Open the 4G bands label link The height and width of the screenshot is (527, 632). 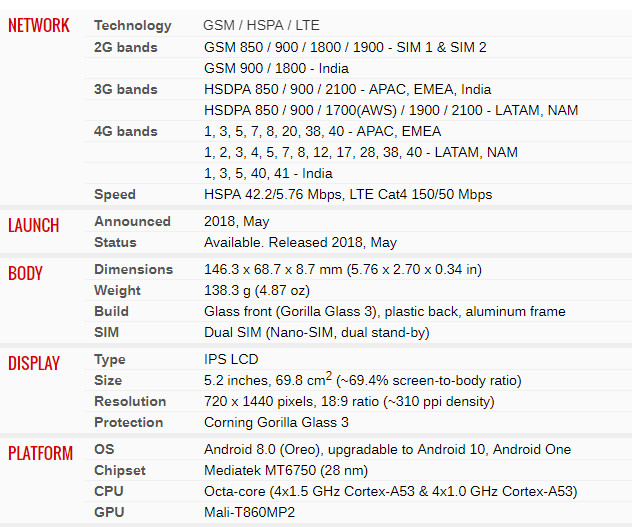pyautogui.click(x=125, y=131)
